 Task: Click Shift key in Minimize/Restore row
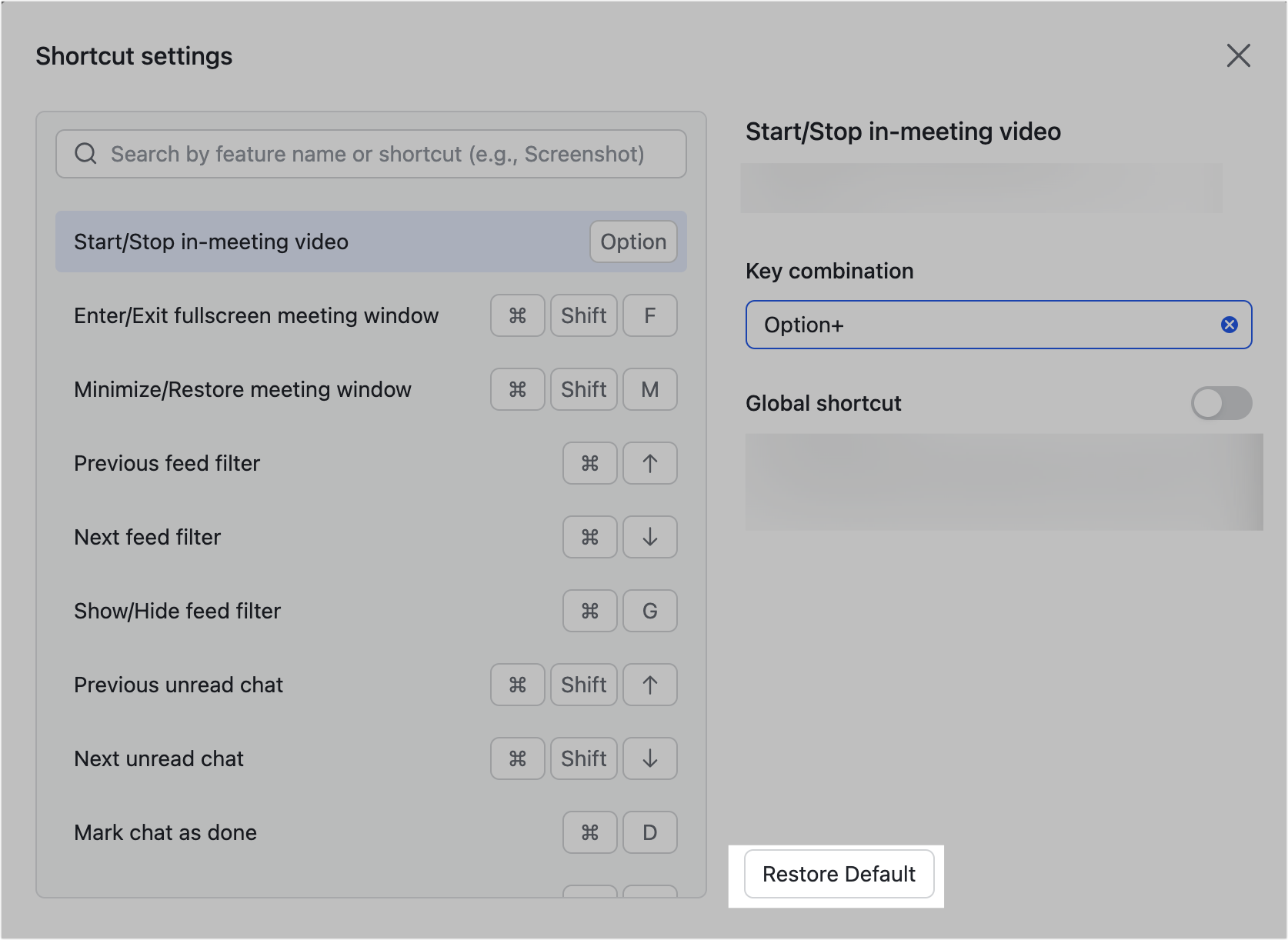[x=584, y=389]
